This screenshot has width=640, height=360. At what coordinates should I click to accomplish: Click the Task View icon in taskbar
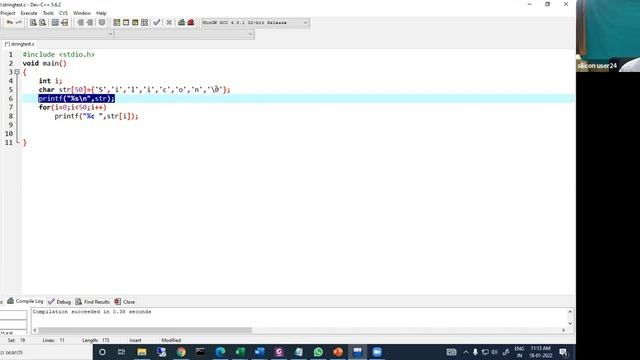pos(121,352)
